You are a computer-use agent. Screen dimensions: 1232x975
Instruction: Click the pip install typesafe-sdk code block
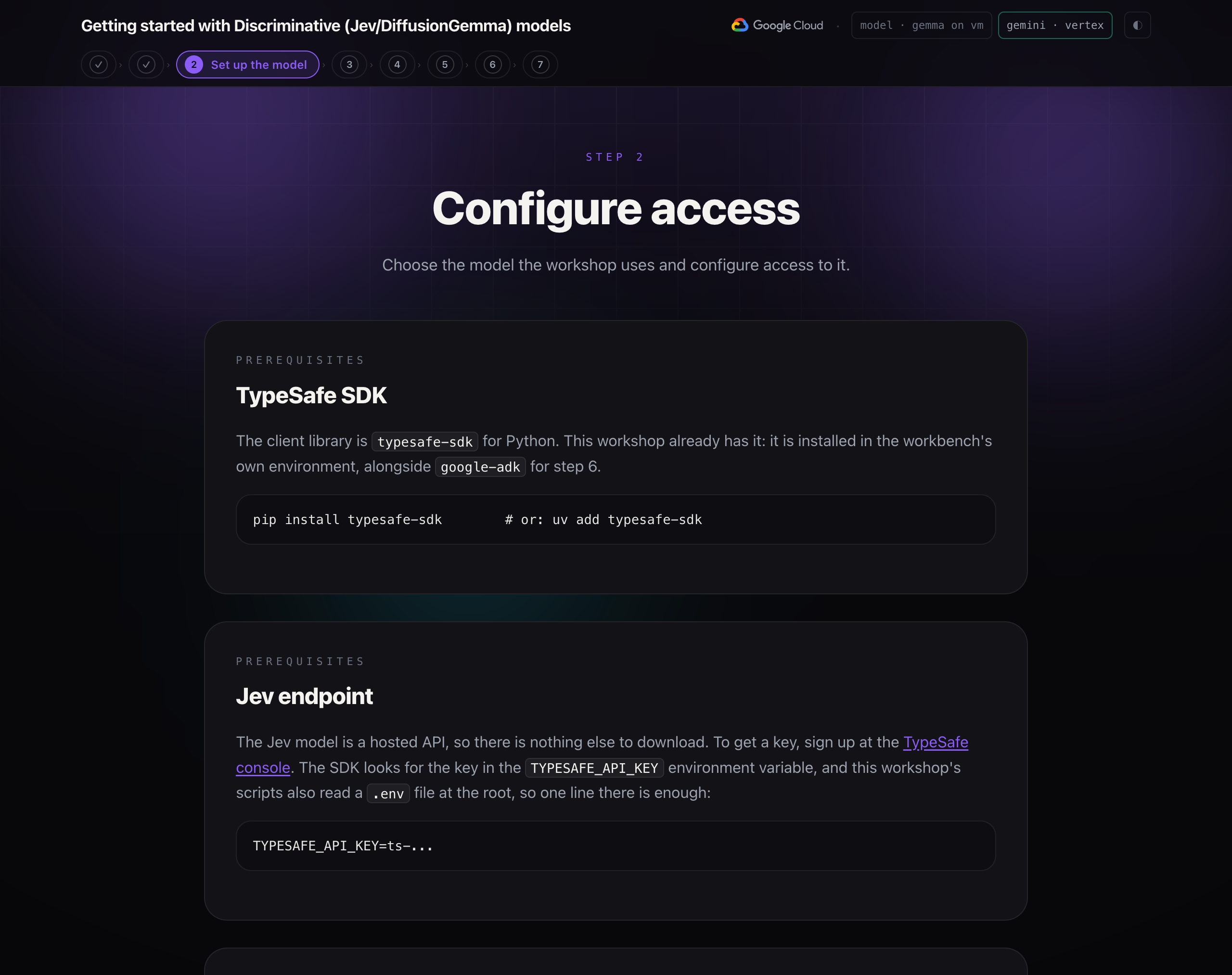click(616, 519)
